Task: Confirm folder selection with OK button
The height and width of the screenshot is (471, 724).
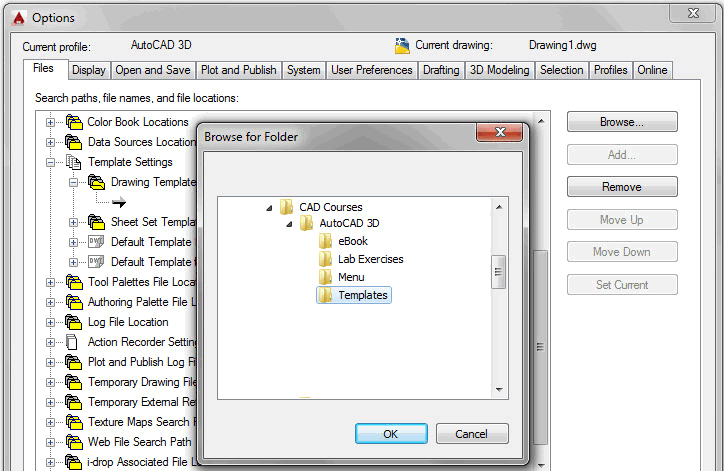Action: tap(391, 434)
